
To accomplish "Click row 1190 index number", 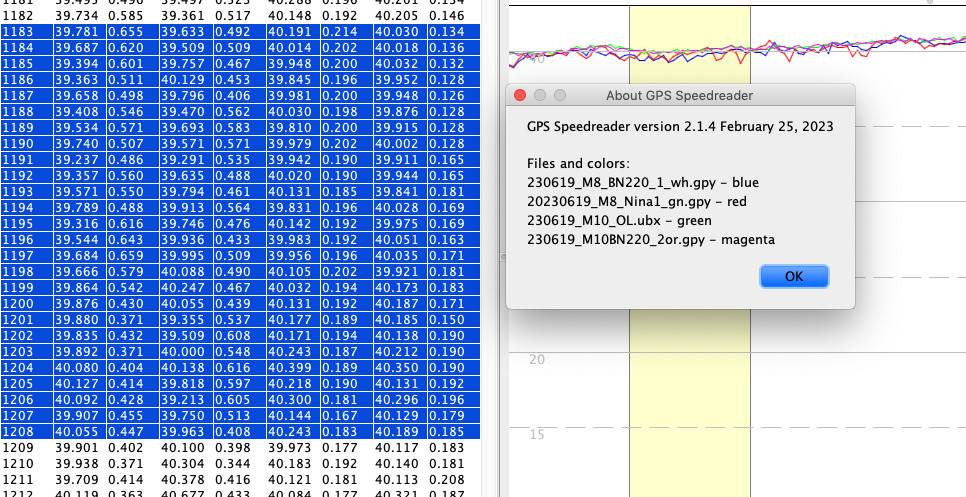I will pos(17,143).
